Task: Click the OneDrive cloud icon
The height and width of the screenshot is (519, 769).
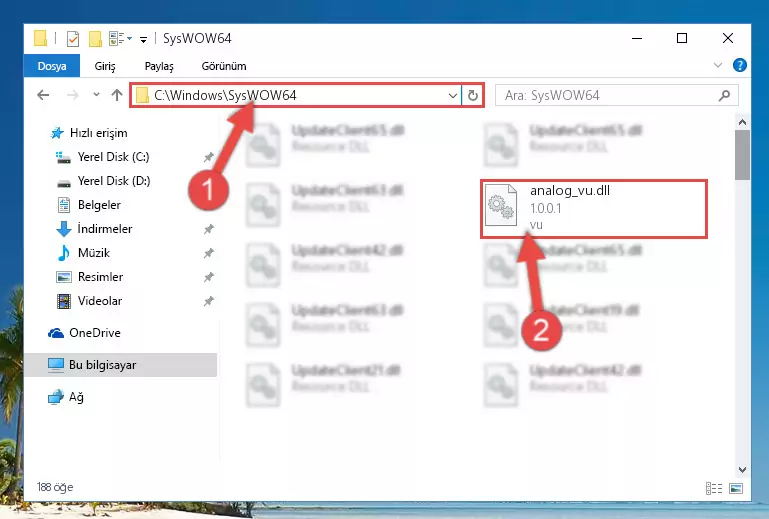Action: tap(56, 334)
